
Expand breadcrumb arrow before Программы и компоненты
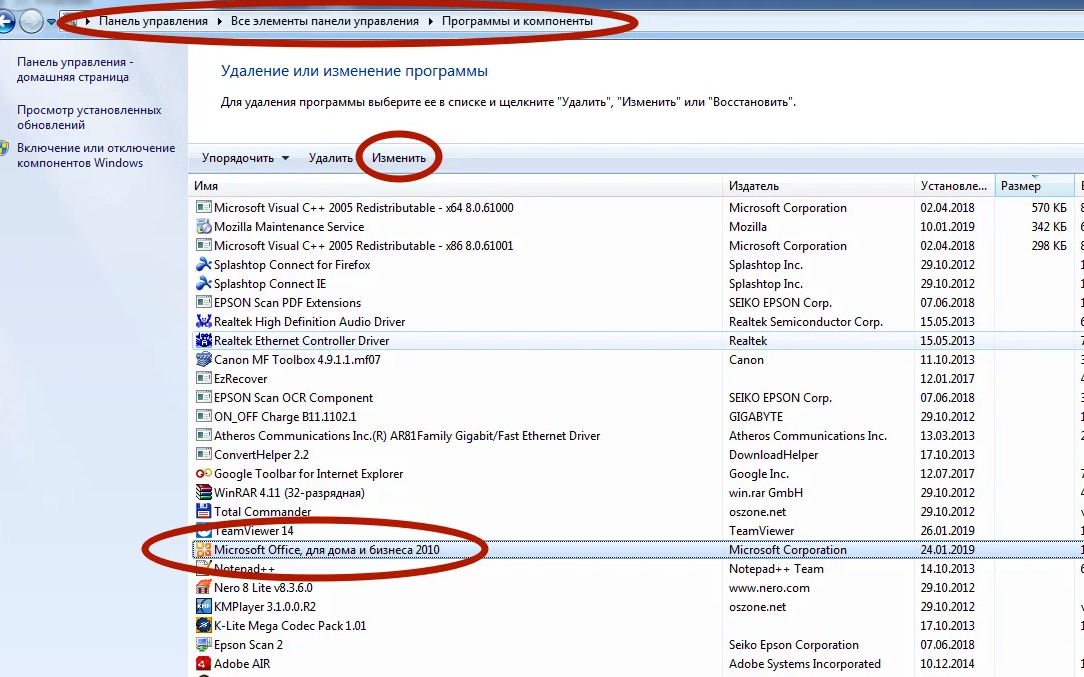pyautogui.click(x=431, y=21)
